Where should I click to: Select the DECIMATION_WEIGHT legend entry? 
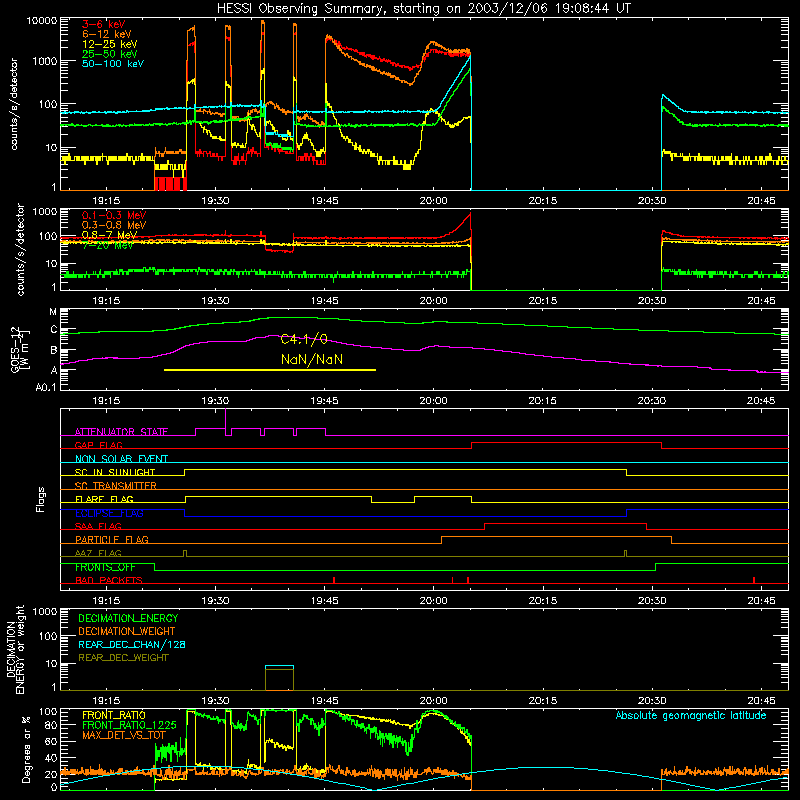[127, 631]
